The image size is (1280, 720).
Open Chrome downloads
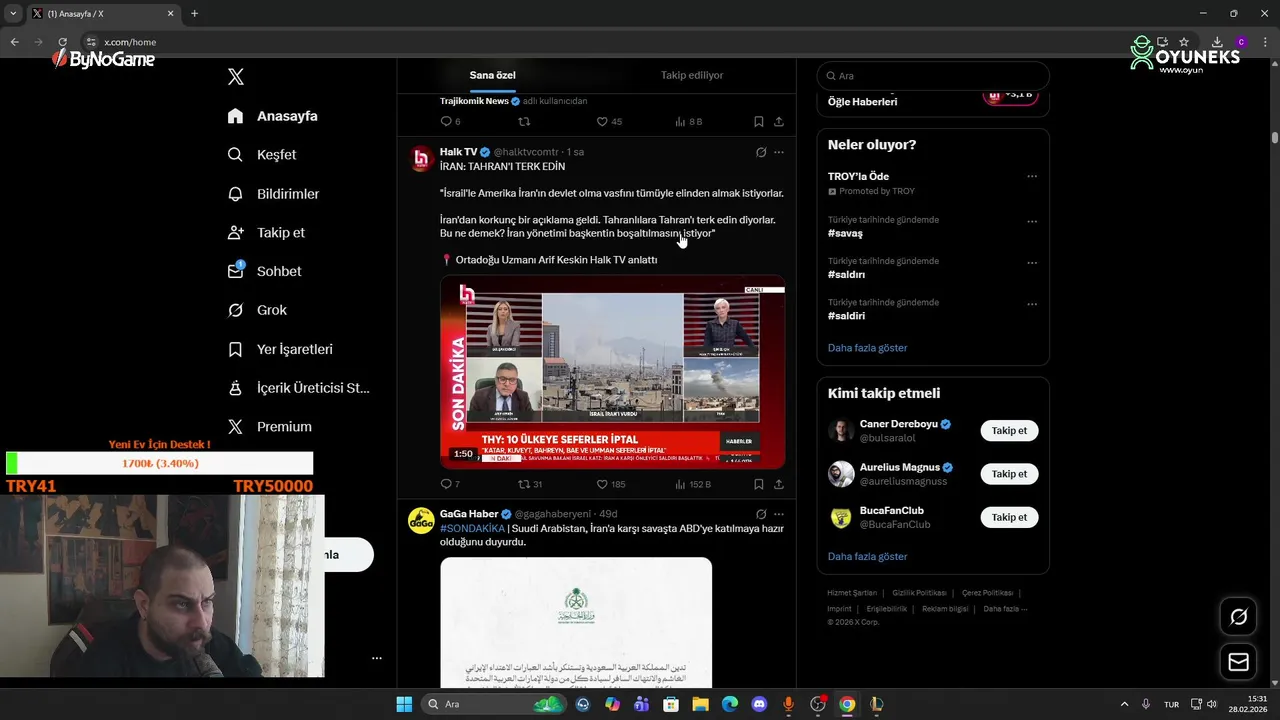coord(1217,42)
